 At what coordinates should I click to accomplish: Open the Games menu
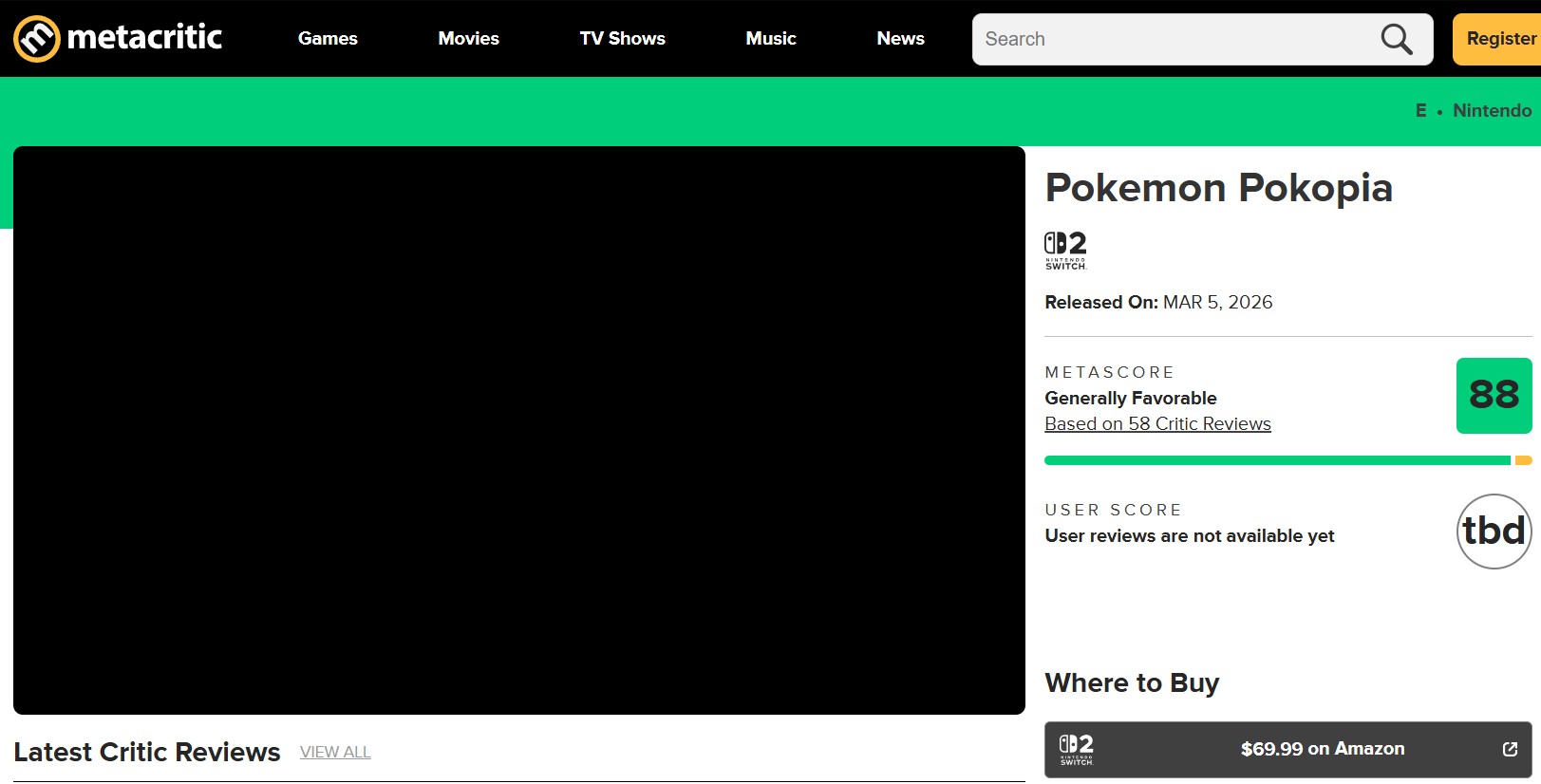328,39
